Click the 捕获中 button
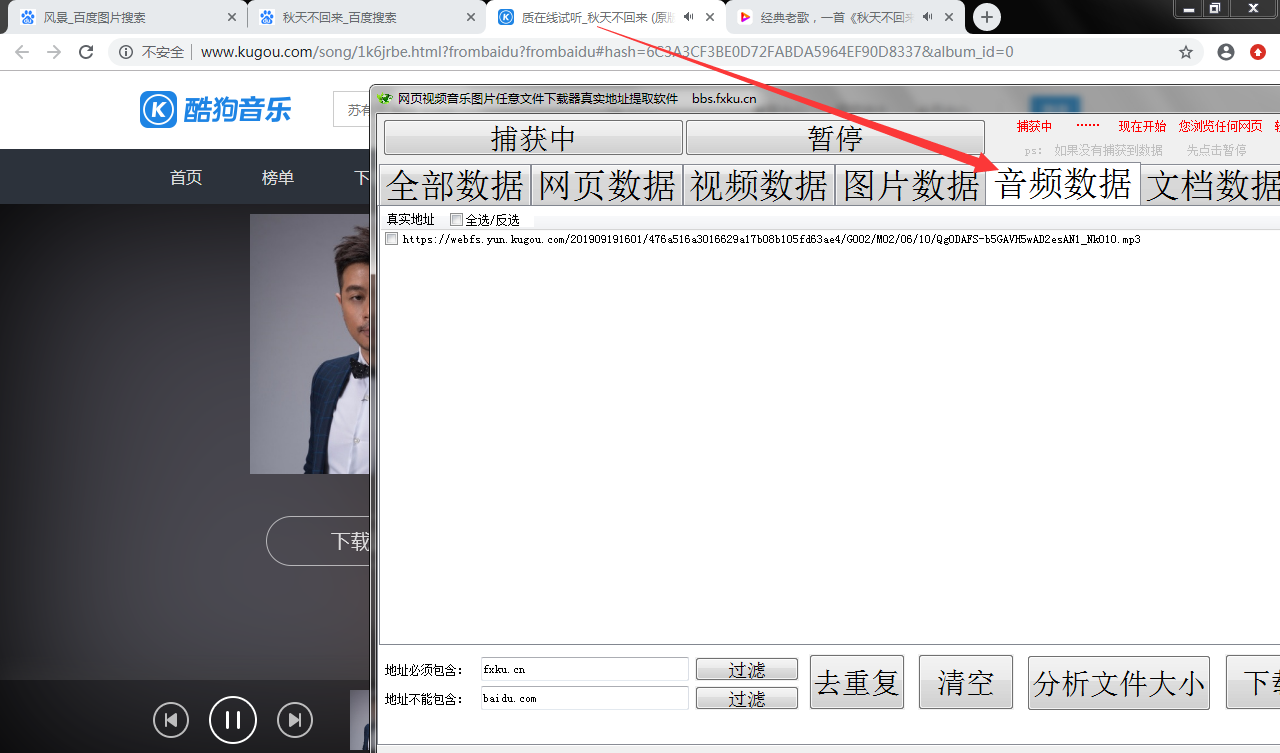The height and width of the screenshot is (753, 1280). pyautogui.click(x=533, y=138)
